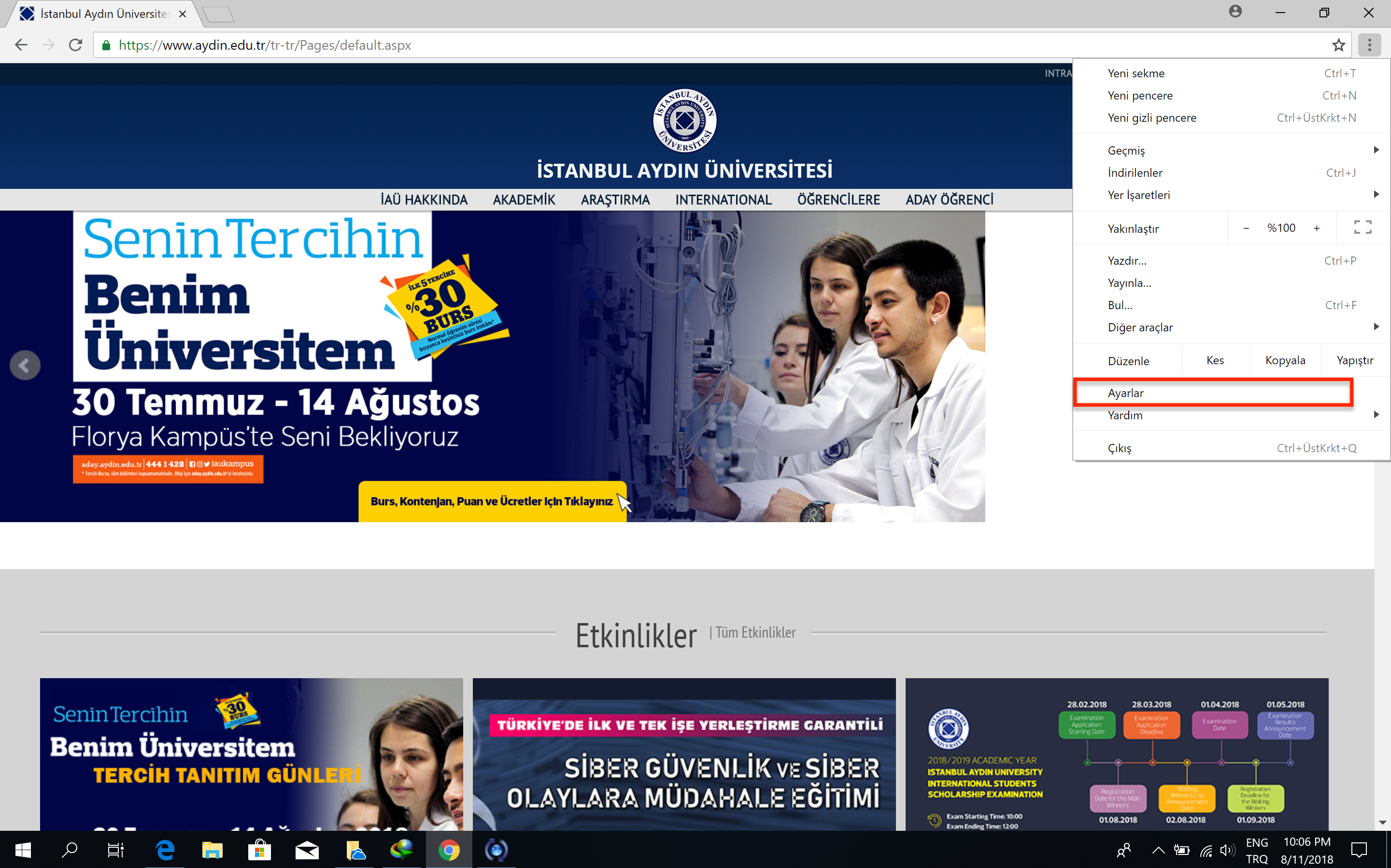Select Yeni sekme menu item
The width and height of the screenshot is (1391, 868).
[1231, 73]
